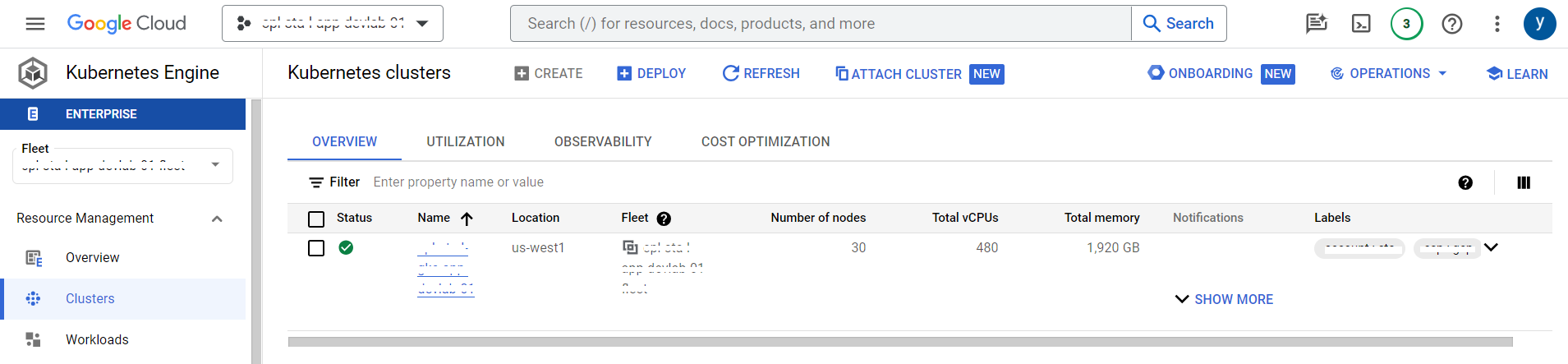Switch to the Cost Optimization tab

[x=766, y=142]
